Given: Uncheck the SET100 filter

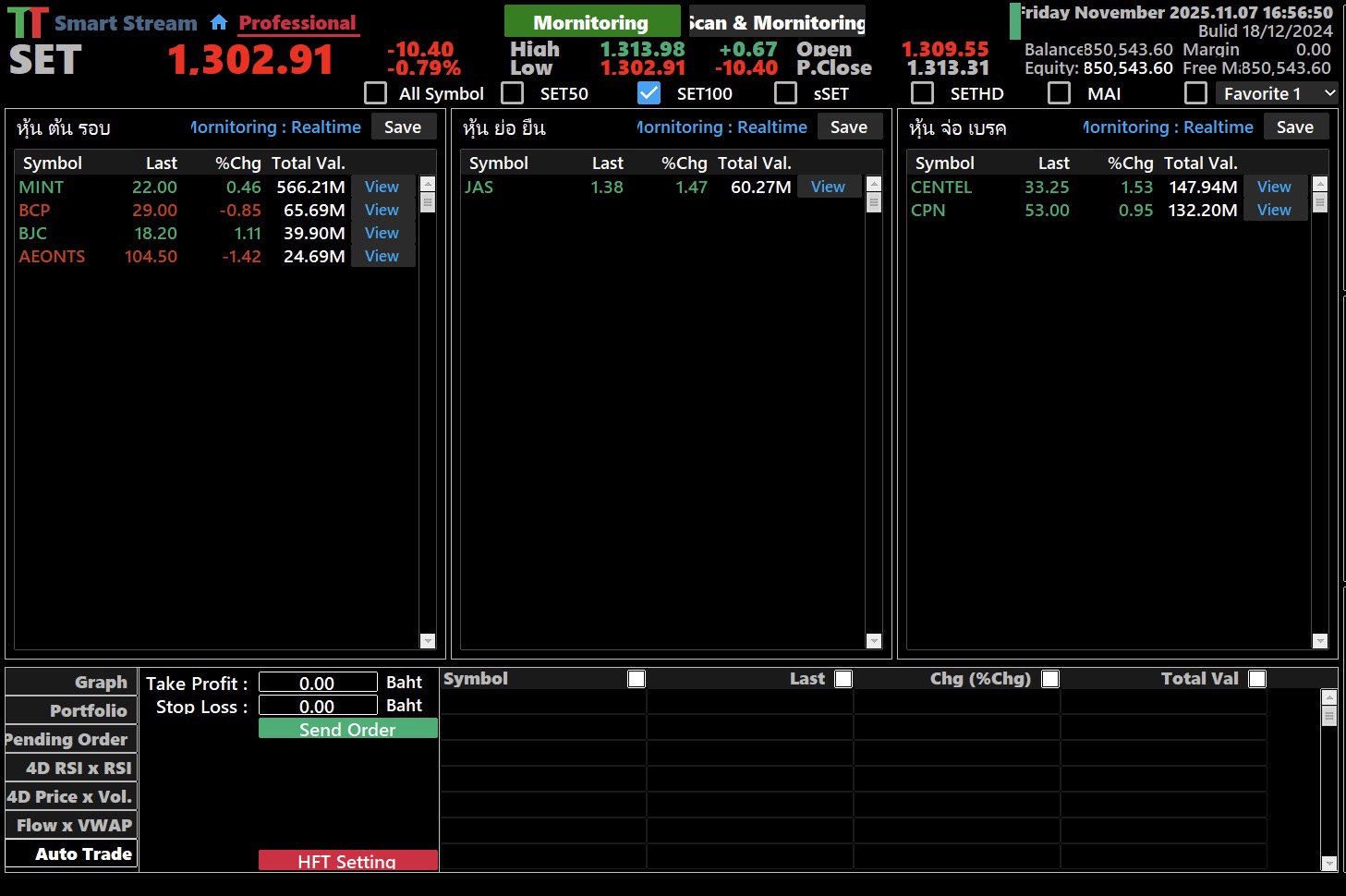Looking at the screenshot, I should tap(649, 93).
